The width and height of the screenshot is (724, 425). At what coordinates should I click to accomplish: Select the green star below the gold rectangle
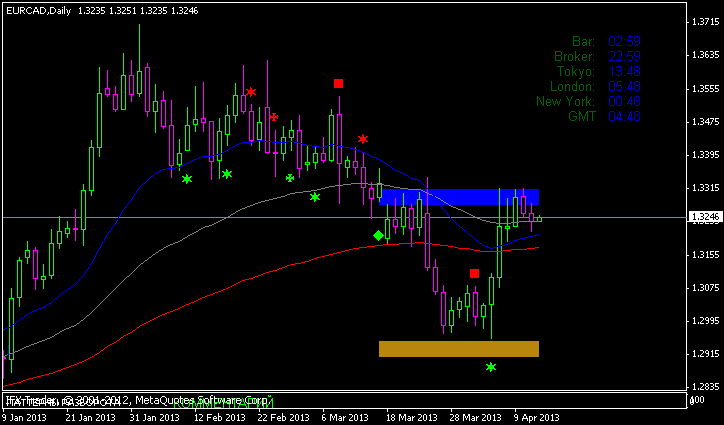click(x=491, y=367)
